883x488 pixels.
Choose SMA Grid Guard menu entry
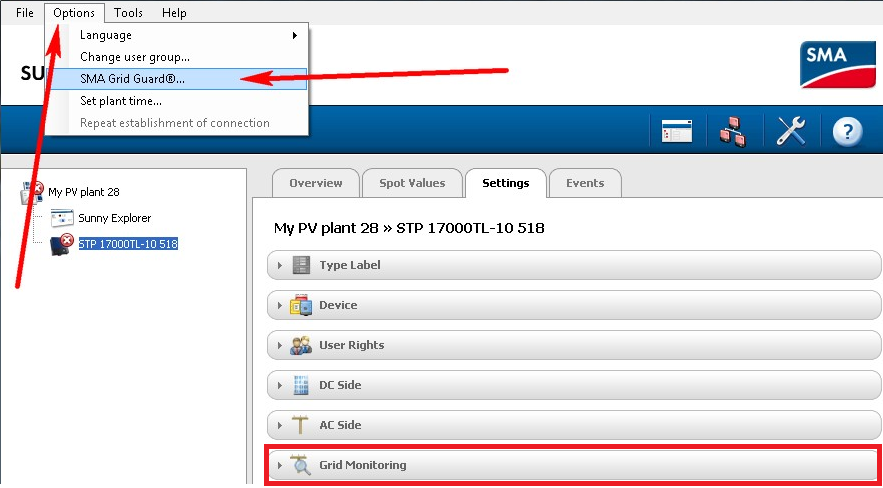pyautogui.click(x=176, y=79)
